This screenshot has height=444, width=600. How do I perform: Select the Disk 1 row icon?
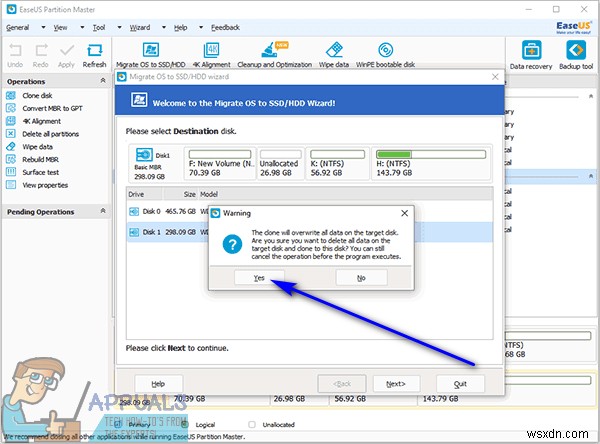134,232
